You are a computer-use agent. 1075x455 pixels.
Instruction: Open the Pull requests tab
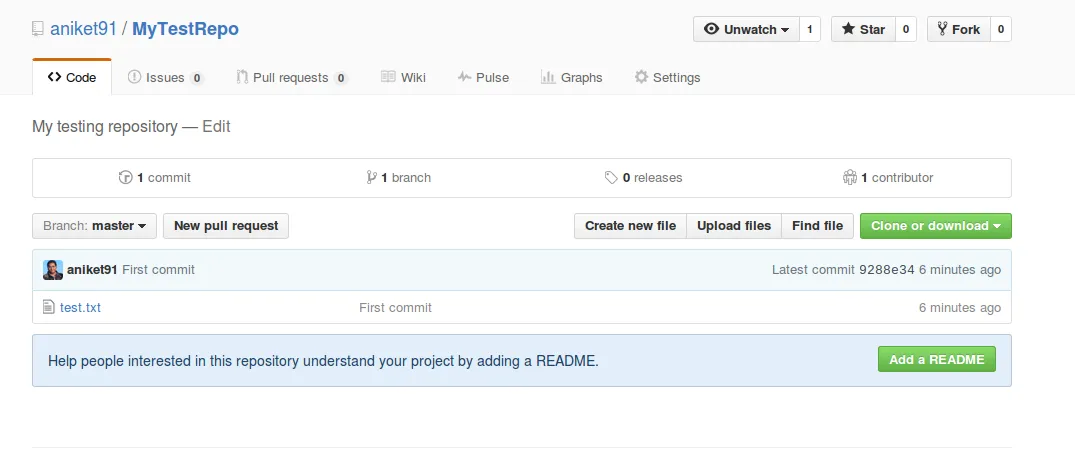click(291, 78)
